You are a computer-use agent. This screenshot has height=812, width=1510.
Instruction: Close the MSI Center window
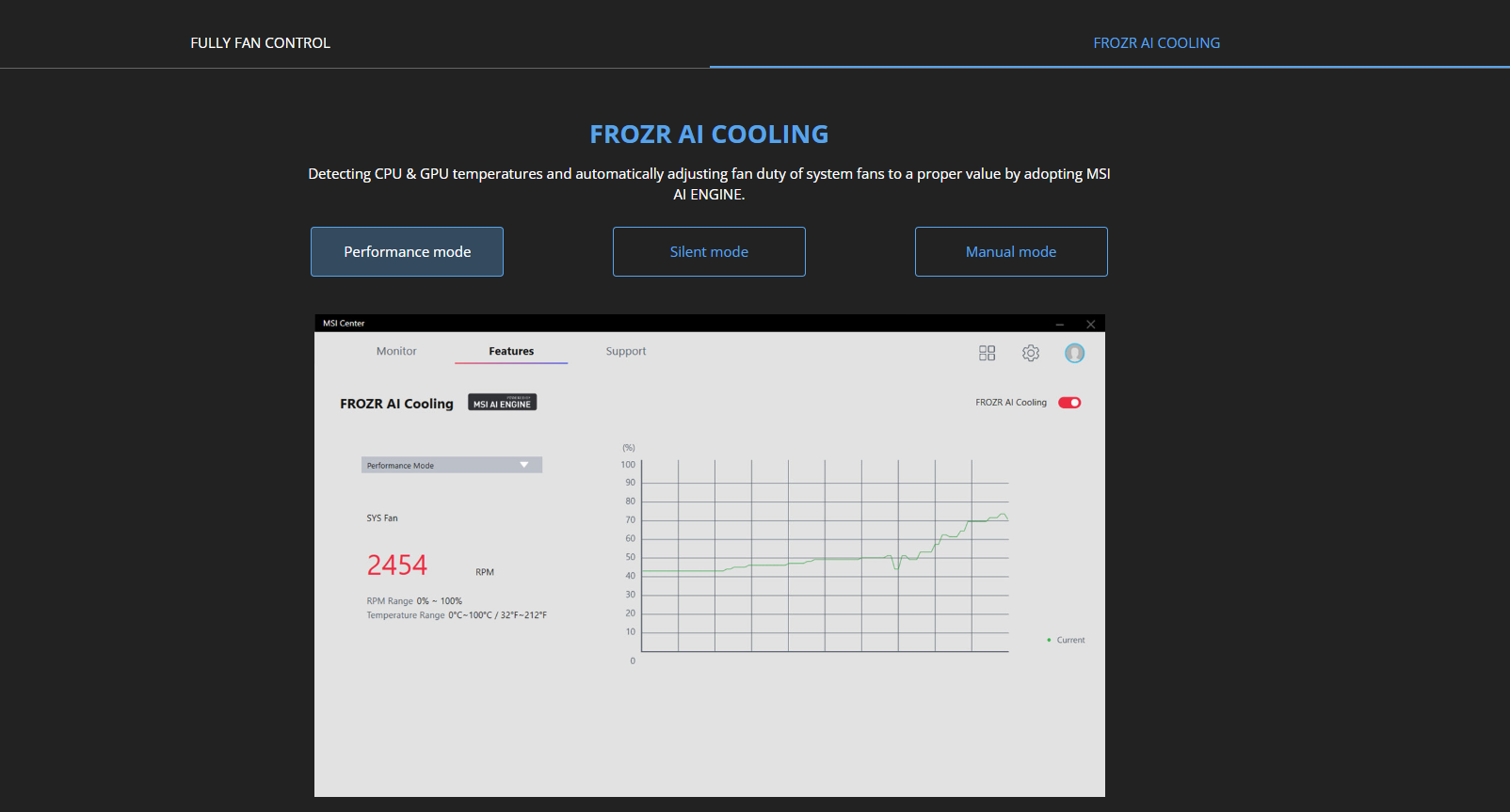1091,324
